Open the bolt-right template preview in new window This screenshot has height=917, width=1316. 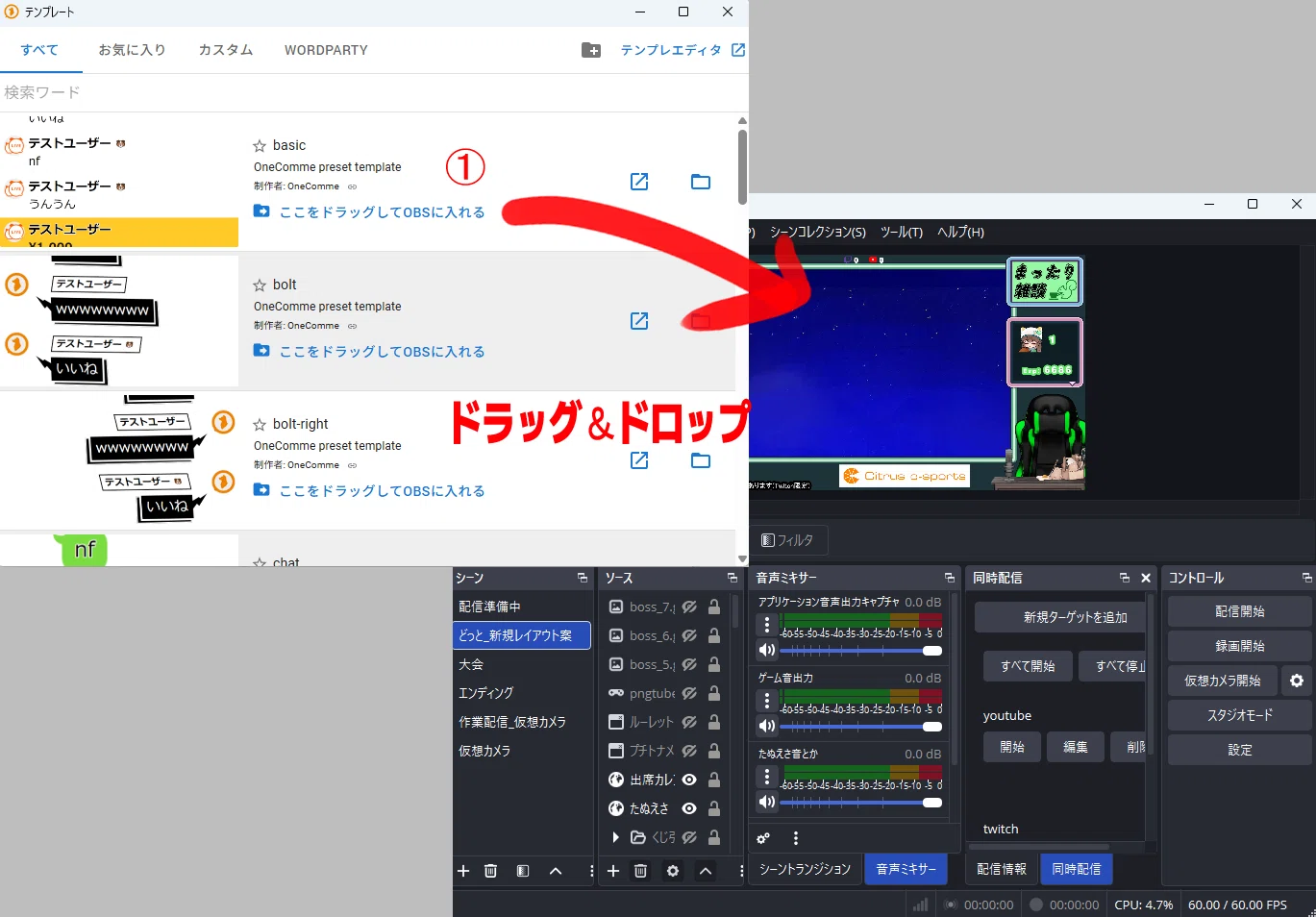pyautogui.click(x=639, y=460)
